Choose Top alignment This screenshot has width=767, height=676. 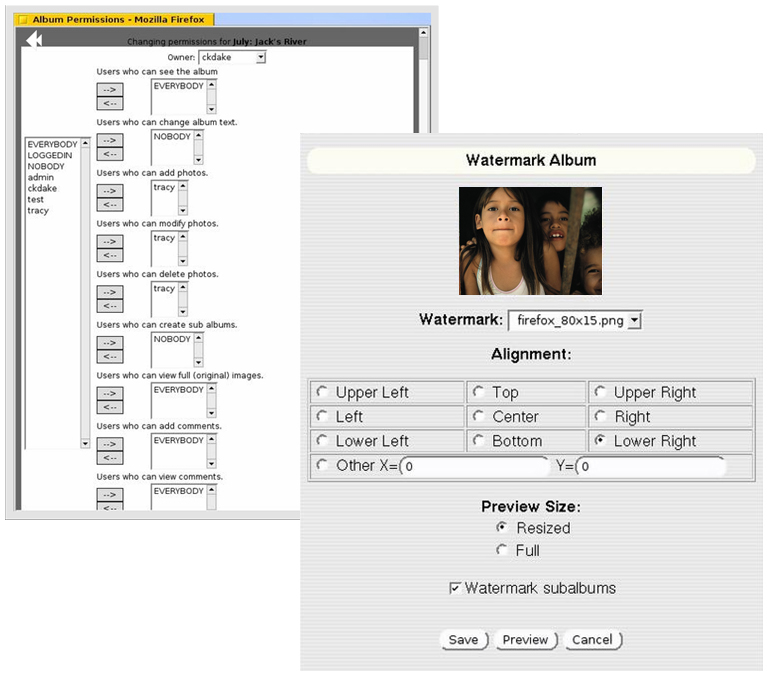478,392
